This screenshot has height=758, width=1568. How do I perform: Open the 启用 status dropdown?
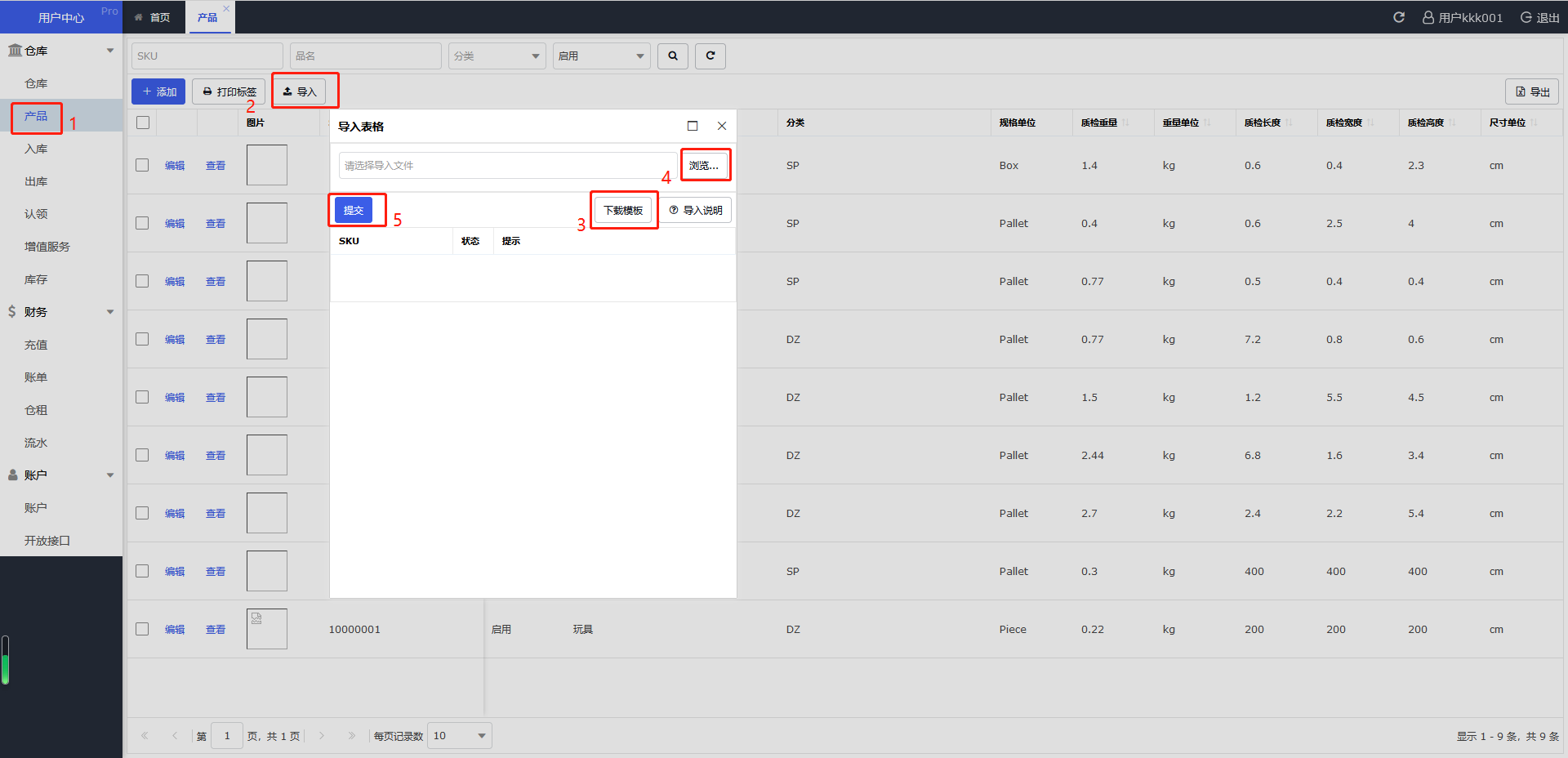click(602, 56)
